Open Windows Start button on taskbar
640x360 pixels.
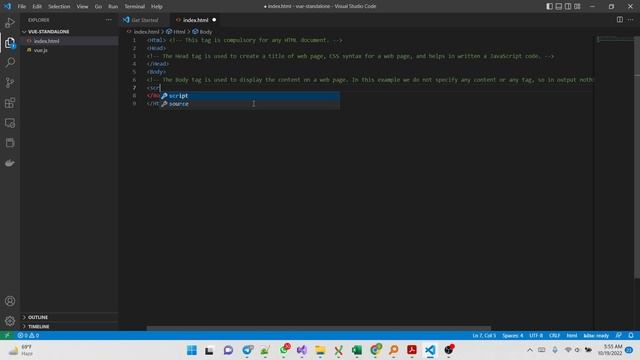pos(191,350)
